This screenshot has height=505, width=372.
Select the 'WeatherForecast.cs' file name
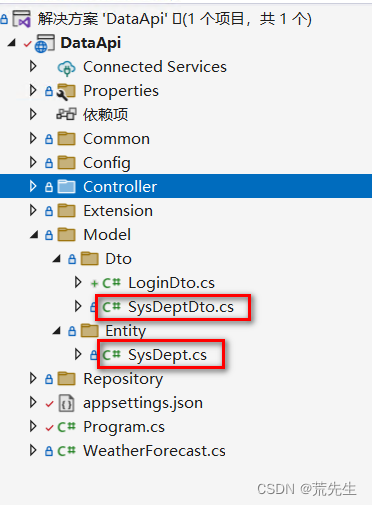click(154, 451)
